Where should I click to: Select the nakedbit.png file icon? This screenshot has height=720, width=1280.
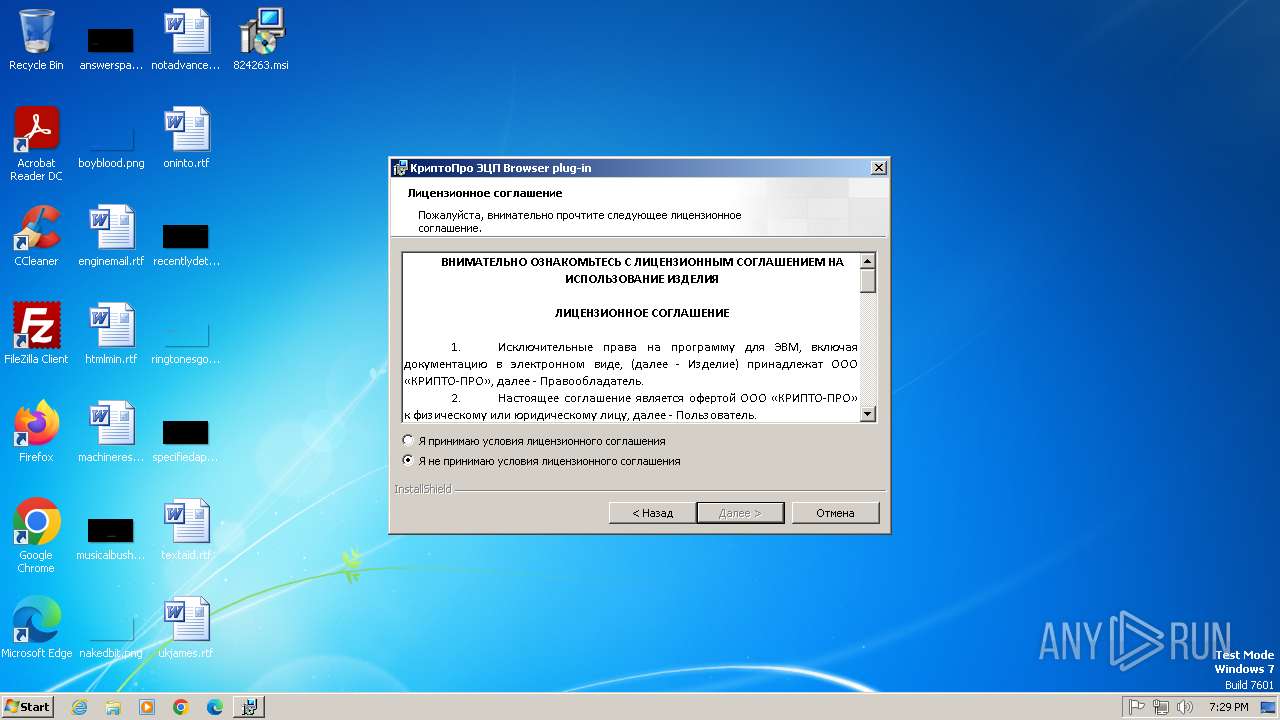click(x=111, y=636)
